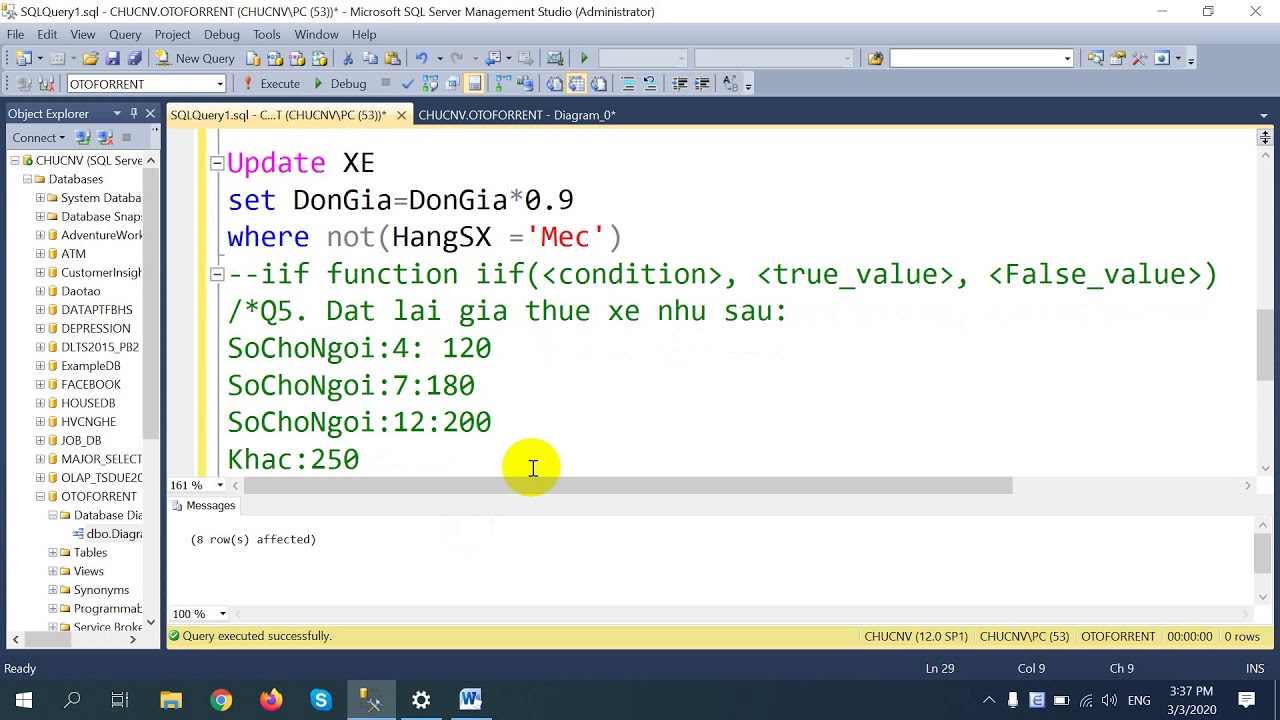The height and width of the screenshot is (720, 1280).
Task: Switch to OTOFORRENT Diagram_0 tab
Action: click(x=517, y=115)
